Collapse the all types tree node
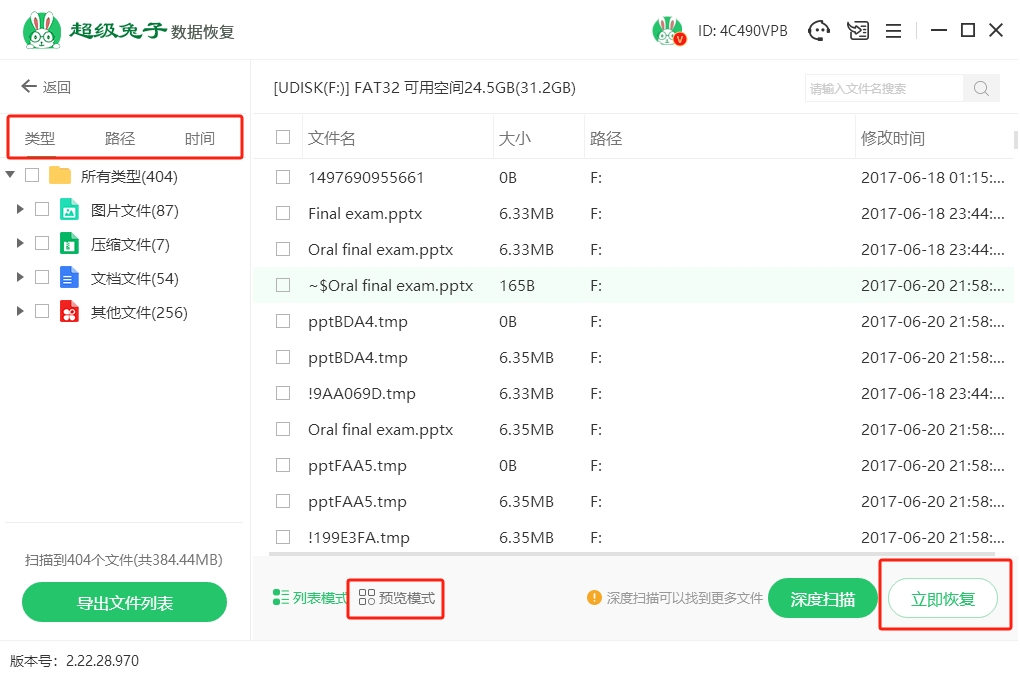Screen dimensions: 1020x680 pyautogui.click(x=10, y=176)
